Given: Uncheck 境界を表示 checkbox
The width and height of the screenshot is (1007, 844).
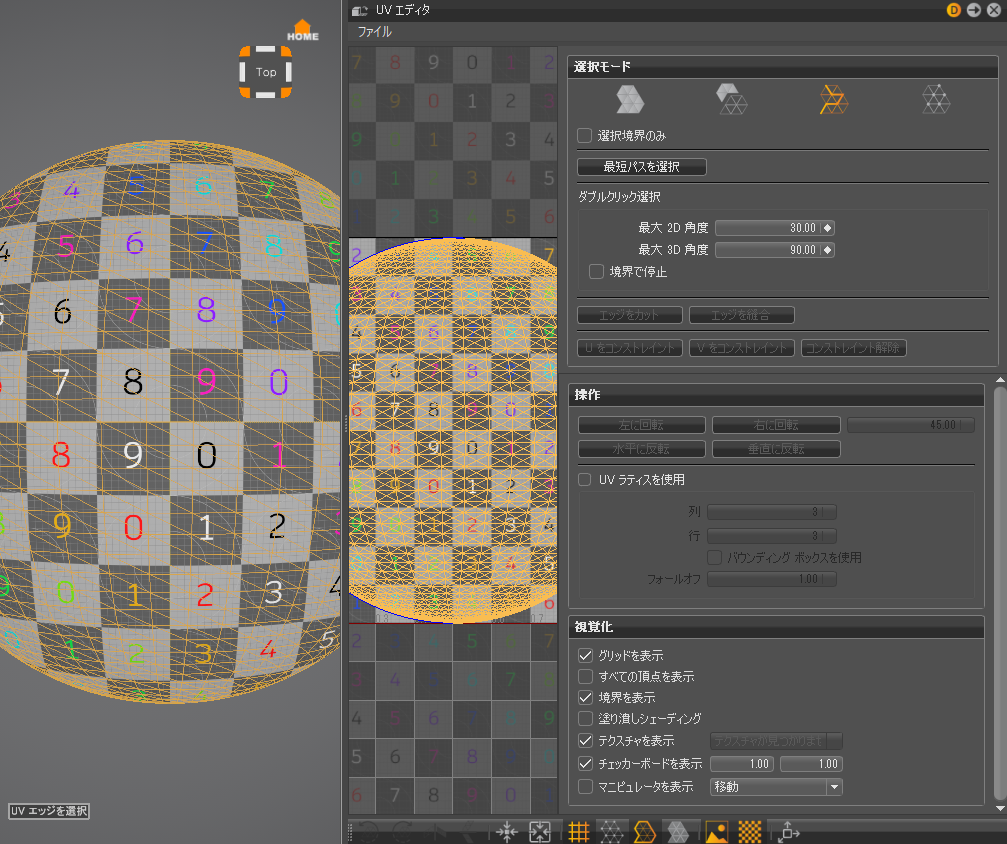Looking at the screenshot, I should (x=585, y=698).
